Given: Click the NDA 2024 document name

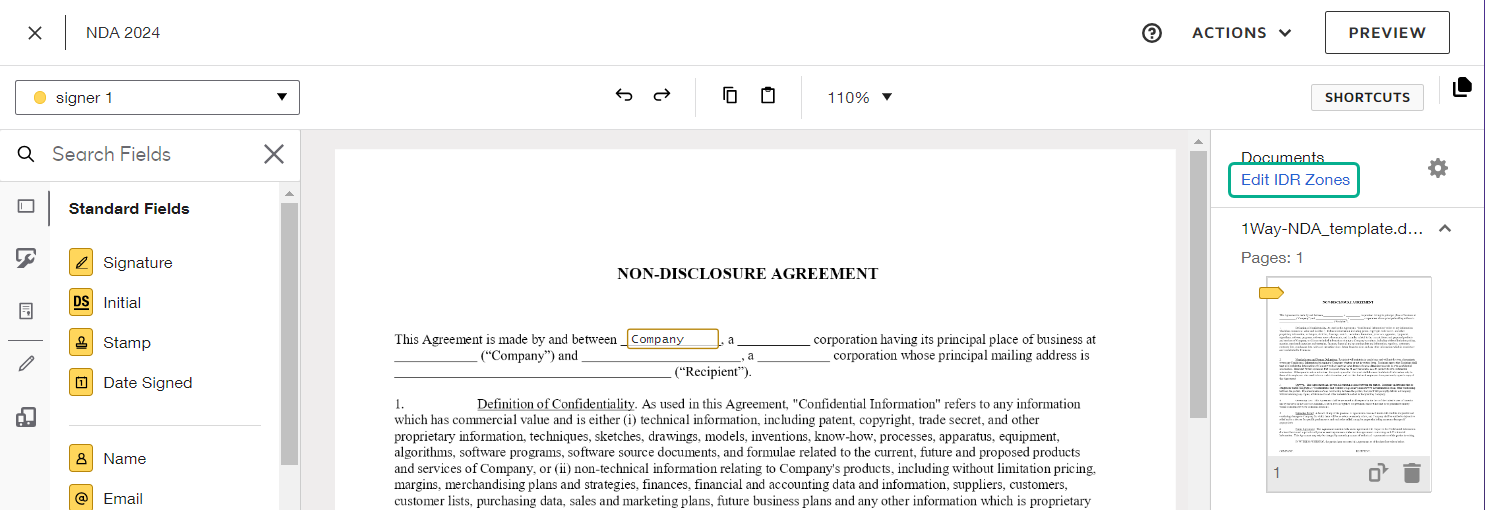Looking at the screenshot, I should pyautogui.click(x=123, y=33).
